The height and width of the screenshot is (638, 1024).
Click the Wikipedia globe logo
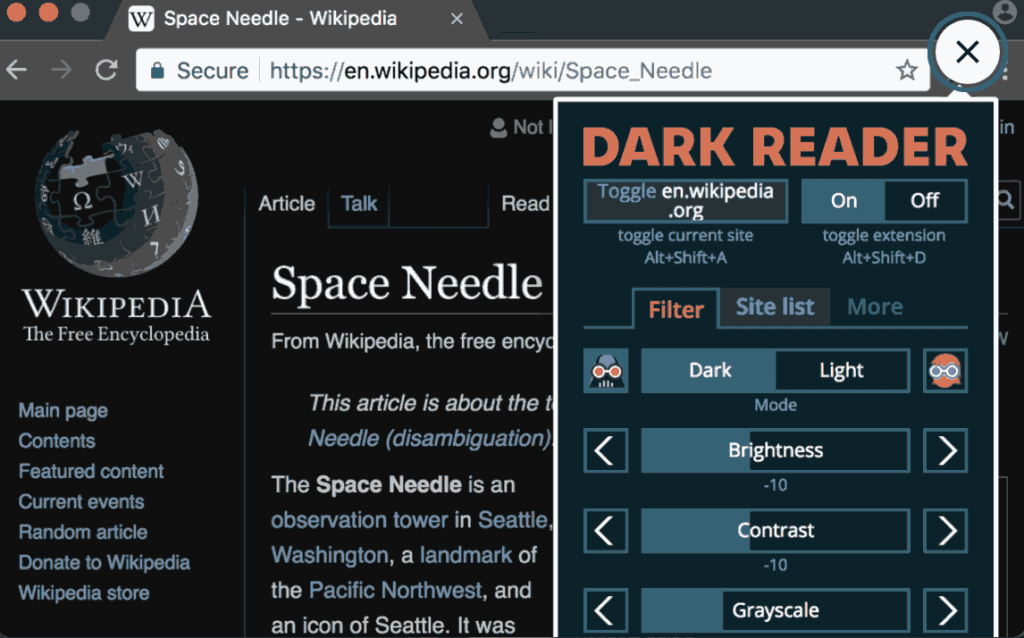click(x=116, y=201)
